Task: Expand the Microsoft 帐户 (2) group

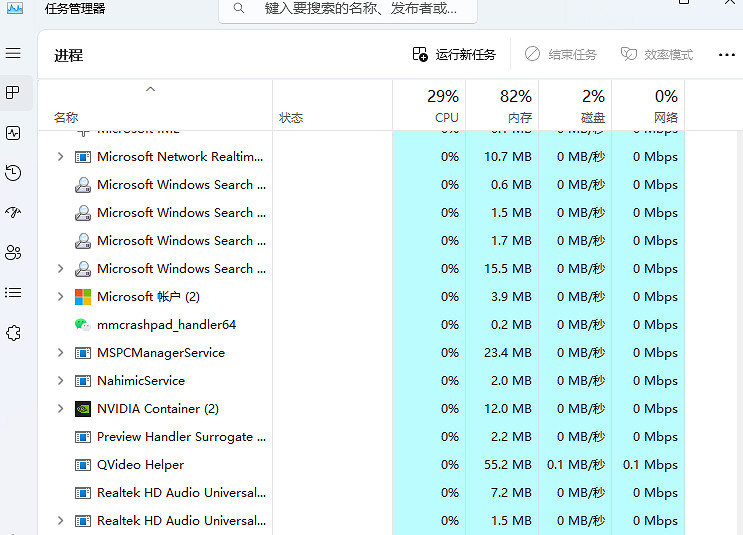Action: (60, 297)
